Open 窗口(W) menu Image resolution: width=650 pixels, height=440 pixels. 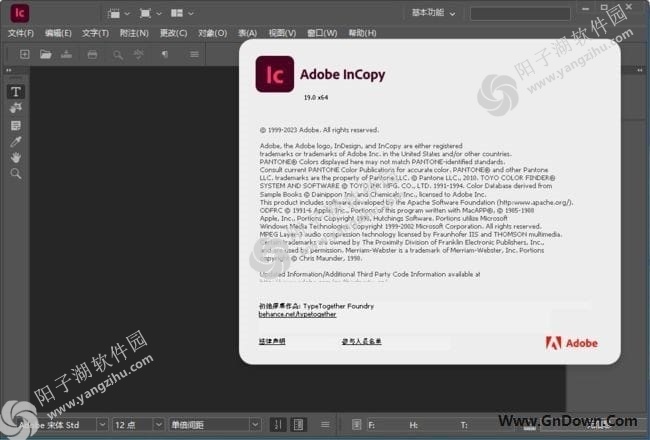[322, 33]
